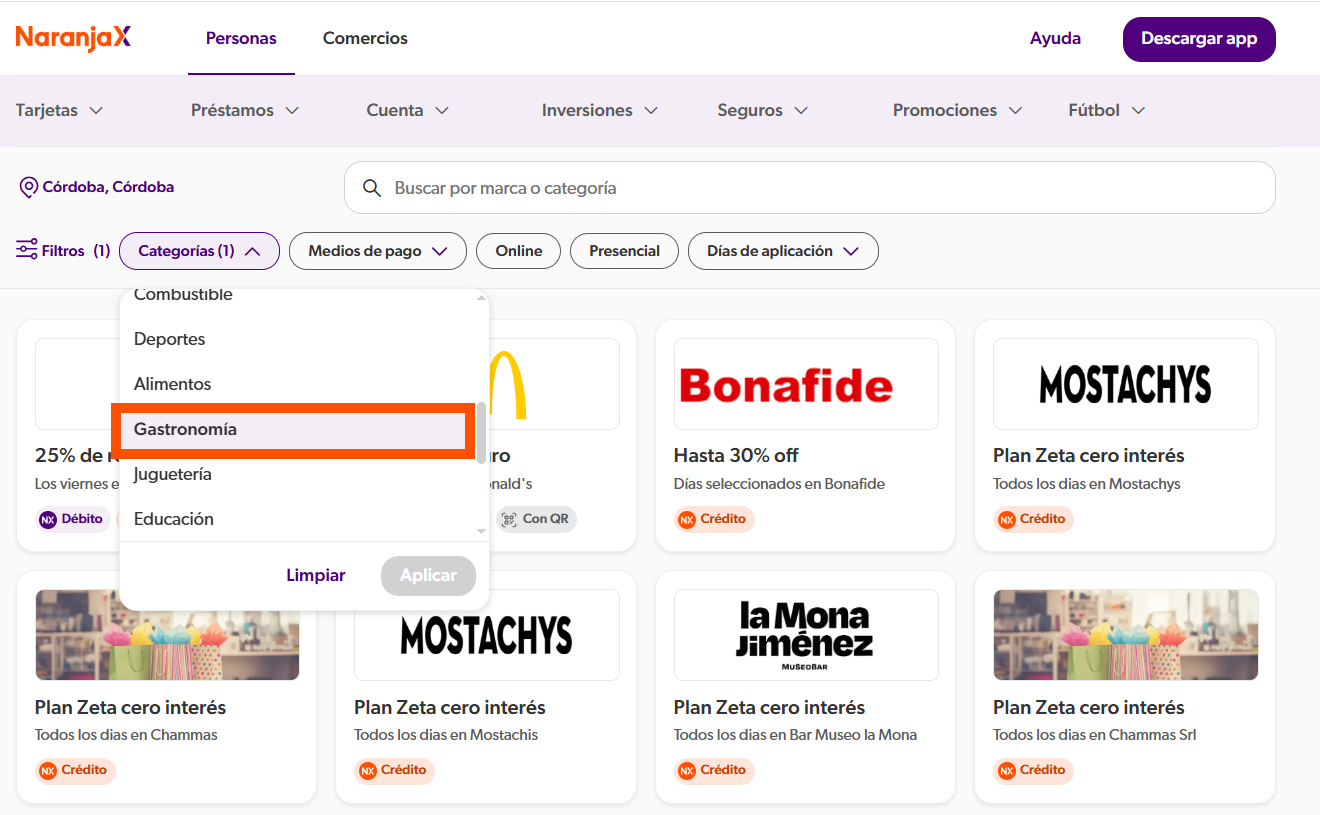The width and height of the screenshot is (1320, 815).
Task: Click the NX Crédito badge on the Mostachys card
Action: click(1033, 519)
